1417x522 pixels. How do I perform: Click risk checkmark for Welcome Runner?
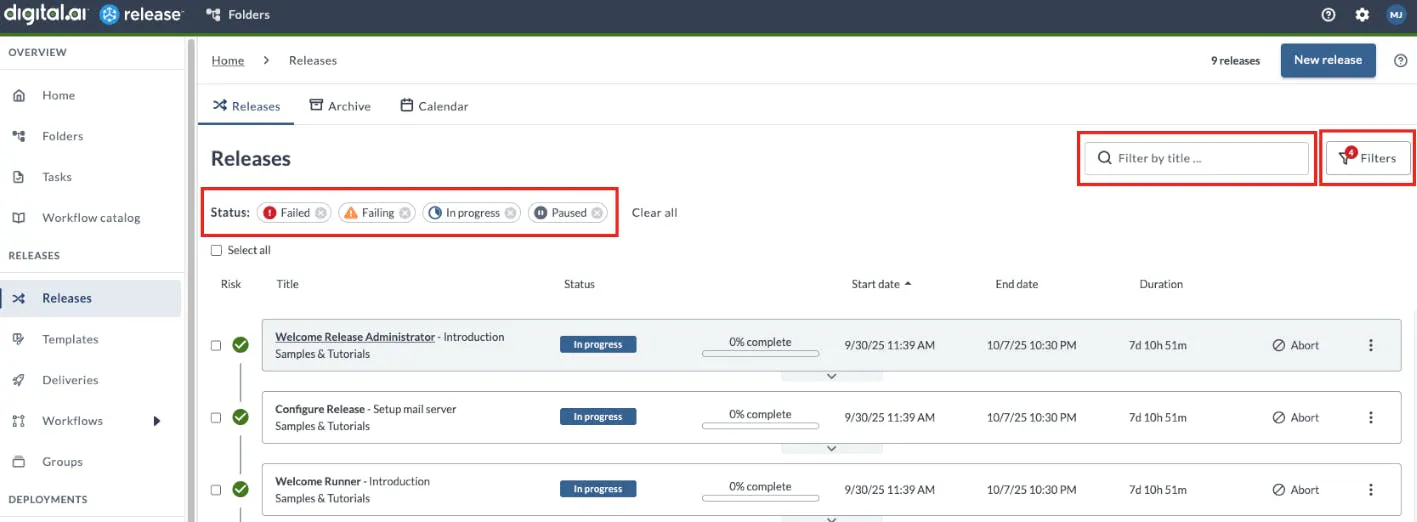click(x=240, y=489)
